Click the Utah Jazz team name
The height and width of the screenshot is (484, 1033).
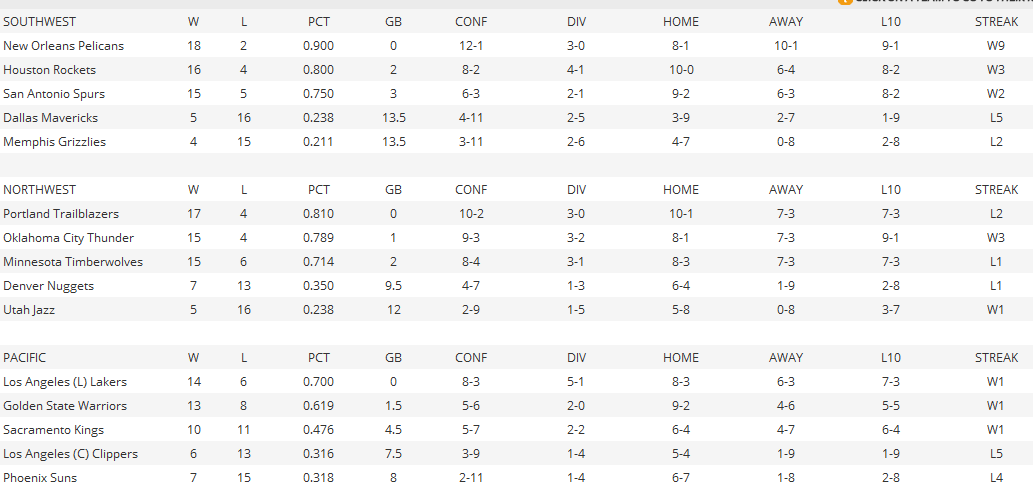point(29,310)
